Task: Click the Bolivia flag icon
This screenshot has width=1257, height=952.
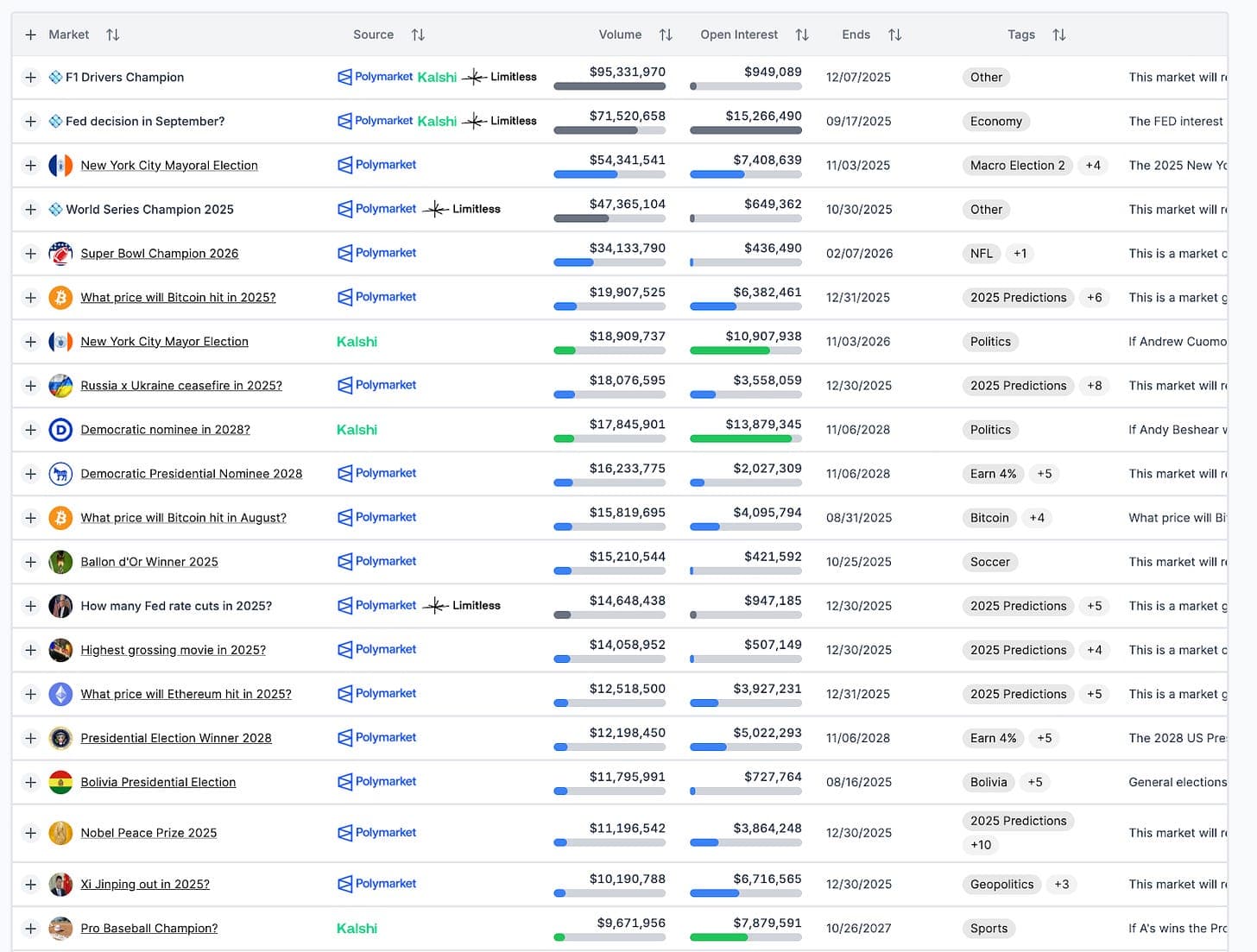Action: point(60,782)
